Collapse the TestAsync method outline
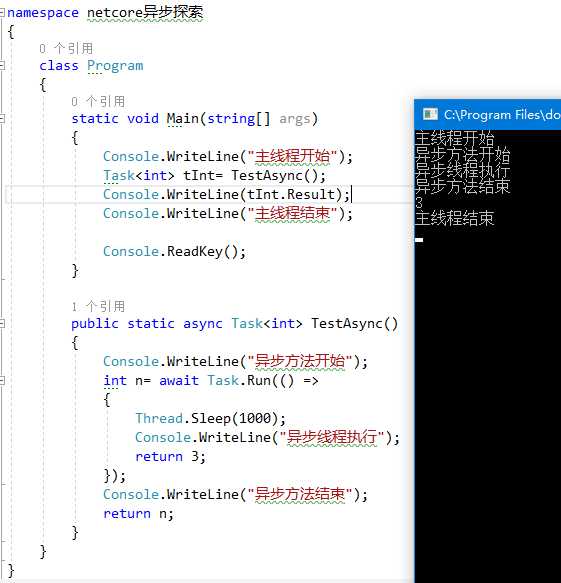The width and height of the screenshot is (561, 583). click(2, 323)
